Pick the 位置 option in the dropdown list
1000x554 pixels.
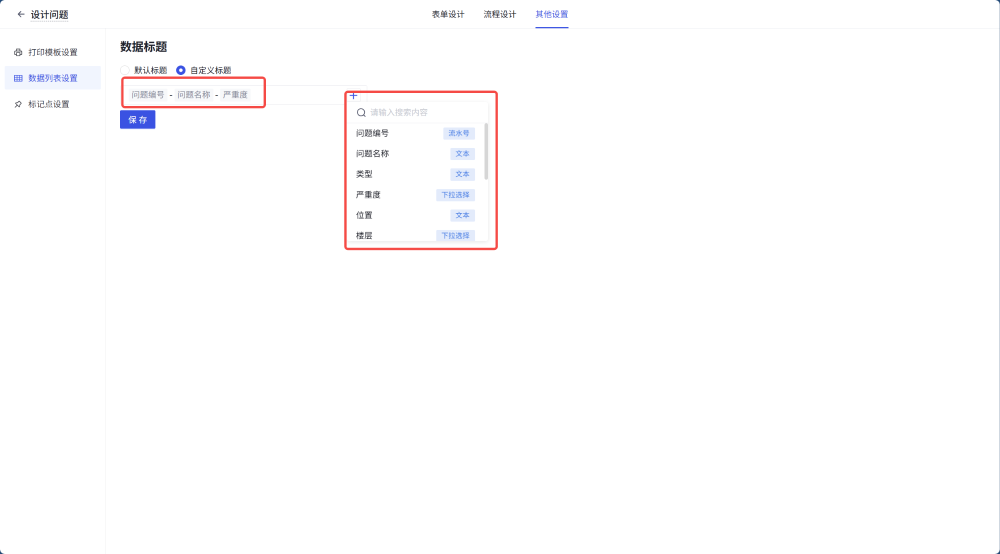pyautogui.click(x=365, y=215)
